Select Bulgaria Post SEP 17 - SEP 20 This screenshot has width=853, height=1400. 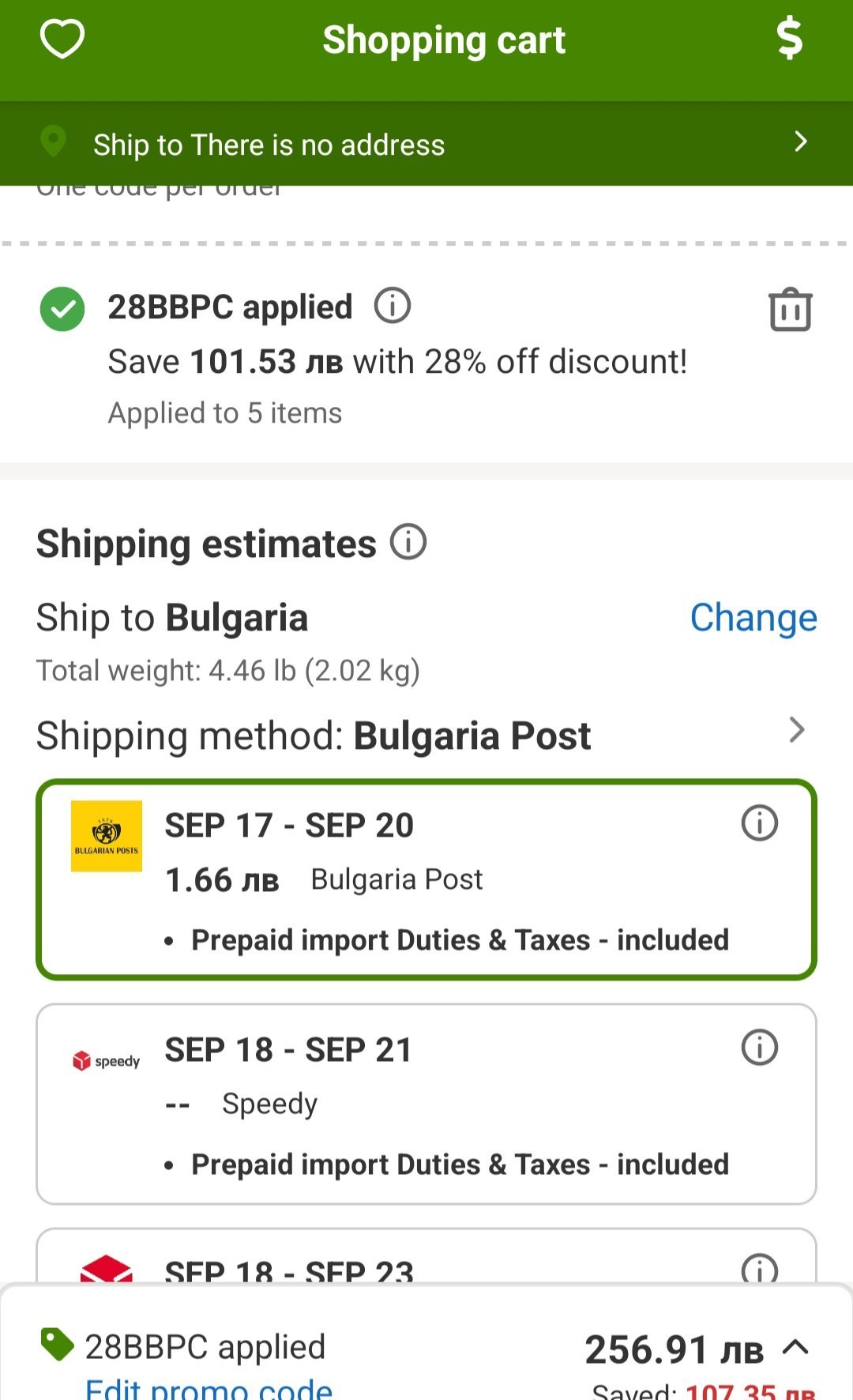point(426,879)
